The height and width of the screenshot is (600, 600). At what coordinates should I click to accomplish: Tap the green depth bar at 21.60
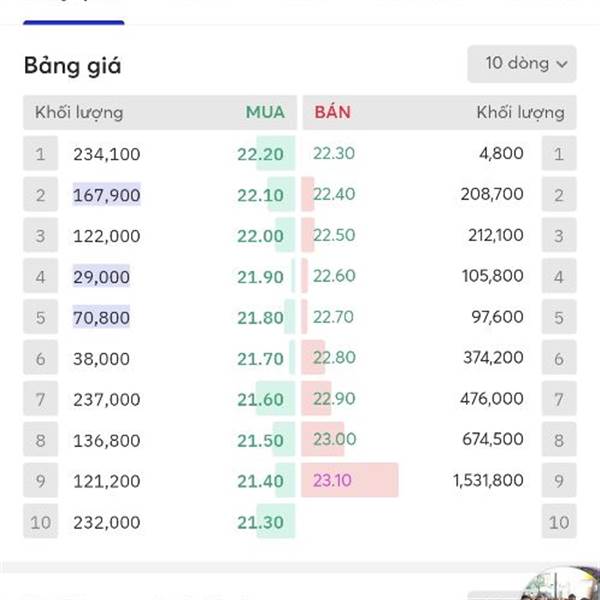point(276,398)
